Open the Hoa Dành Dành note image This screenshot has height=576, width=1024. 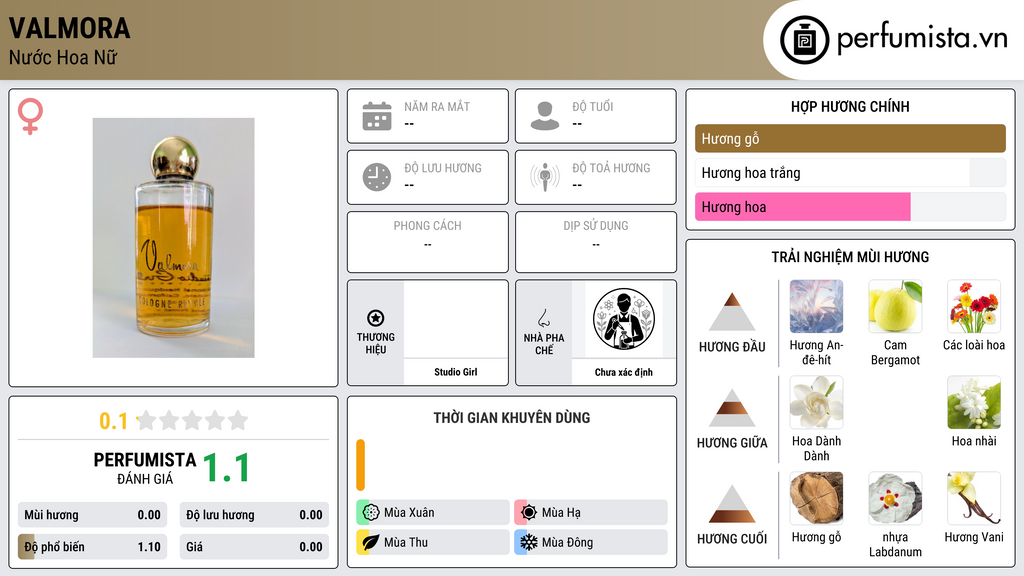pyautogui.click(x=816, y=402)
